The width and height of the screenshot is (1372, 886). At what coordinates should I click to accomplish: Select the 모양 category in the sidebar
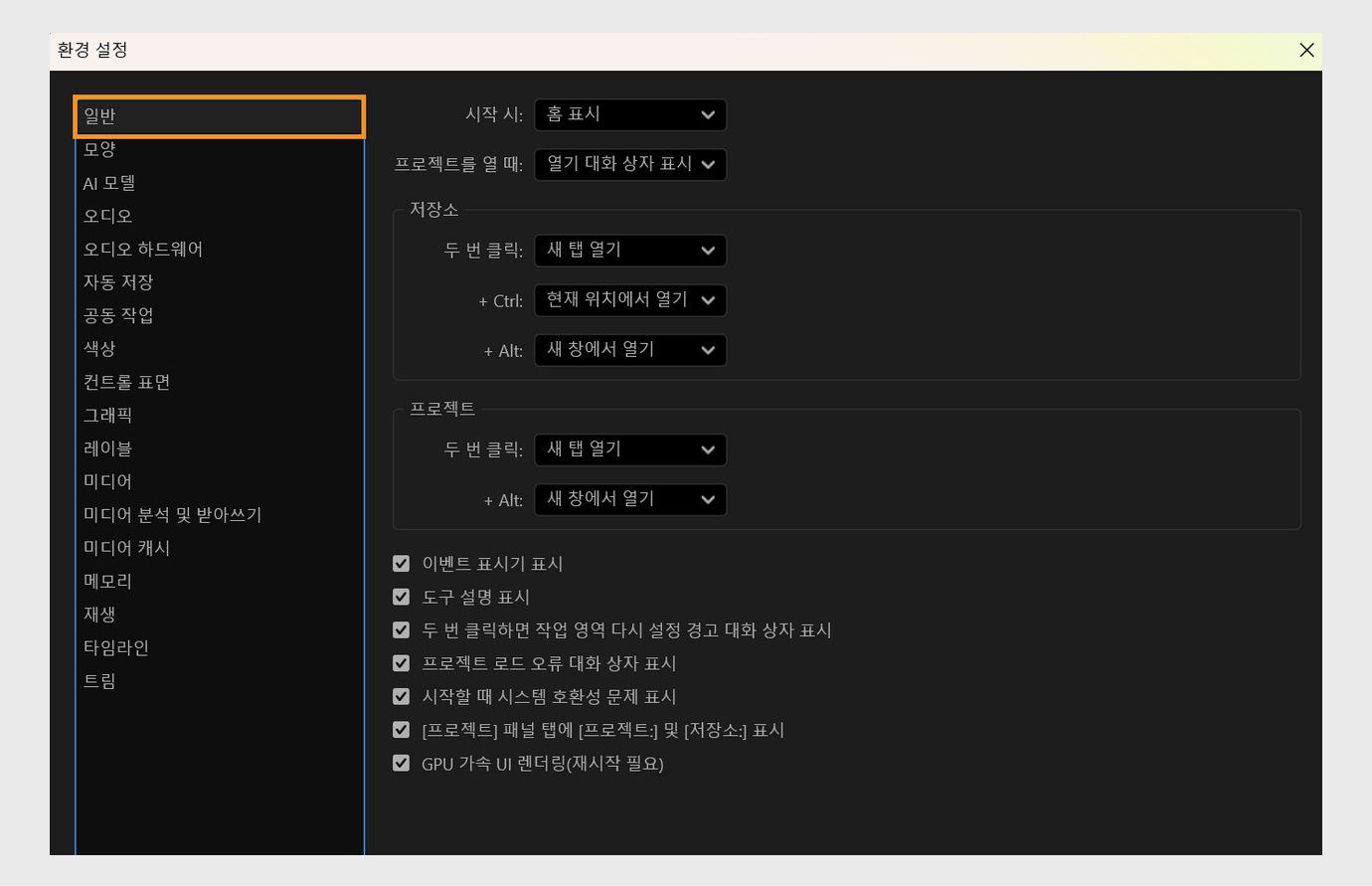(100, 148)
